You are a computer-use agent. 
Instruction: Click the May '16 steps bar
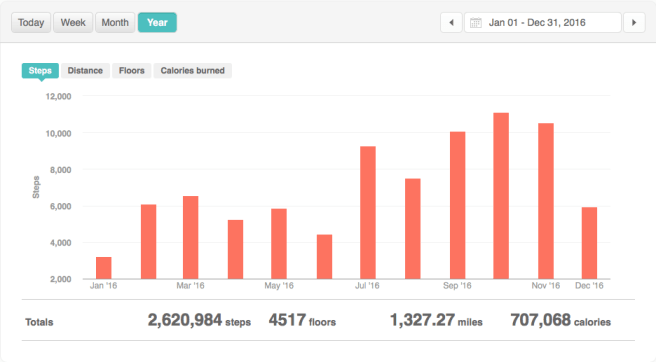pos(279,244)
